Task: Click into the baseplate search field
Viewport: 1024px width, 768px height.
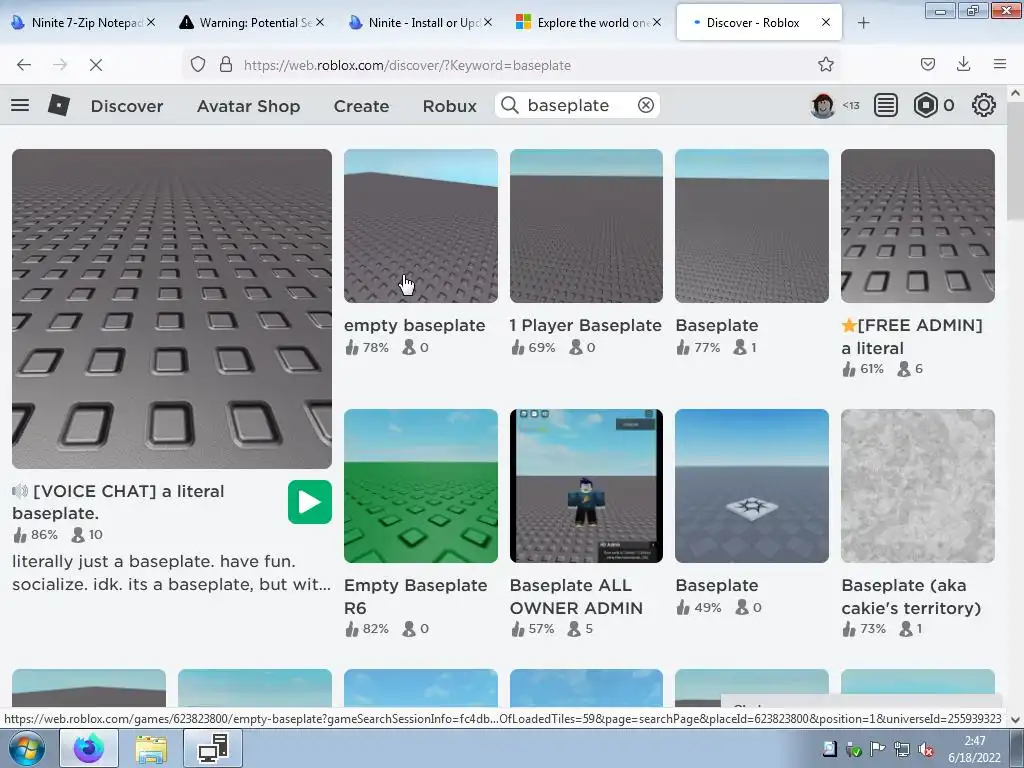Action: click(x=577, y=105)
